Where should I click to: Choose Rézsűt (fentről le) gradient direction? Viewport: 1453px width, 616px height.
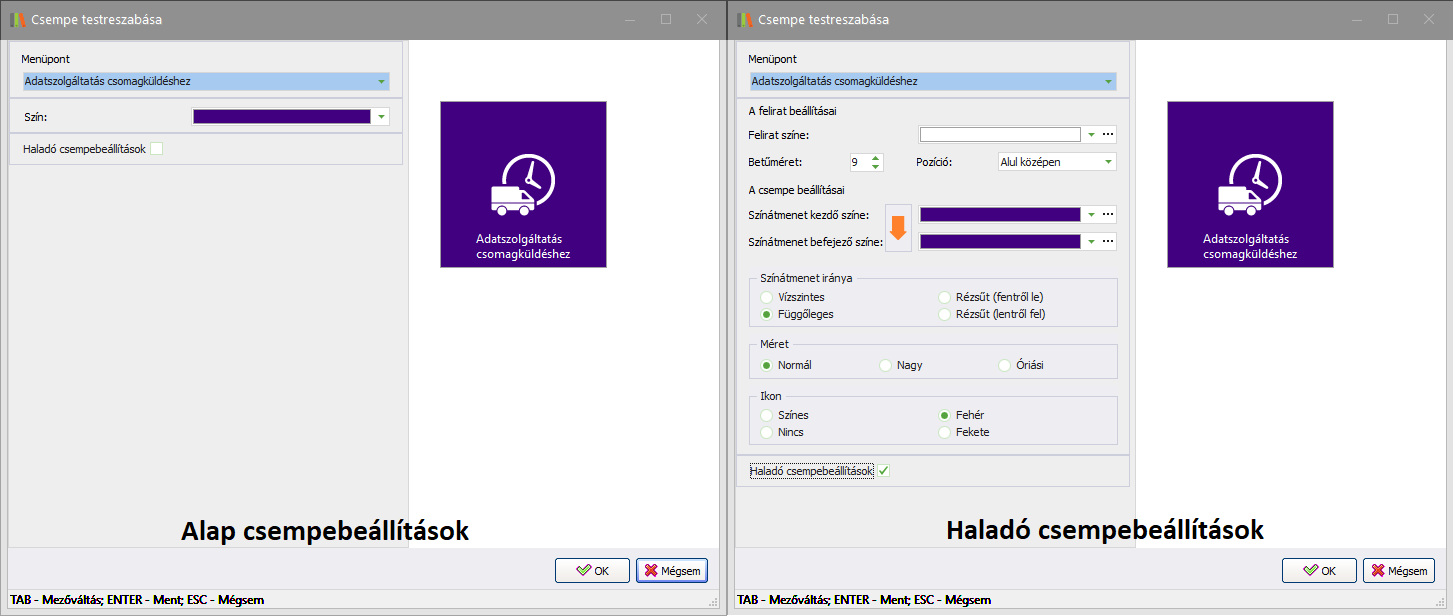coord(945,297)
